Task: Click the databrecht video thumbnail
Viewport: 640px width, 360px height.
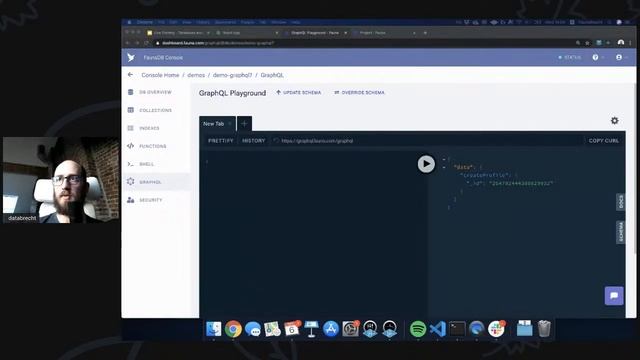Action: 61,180
